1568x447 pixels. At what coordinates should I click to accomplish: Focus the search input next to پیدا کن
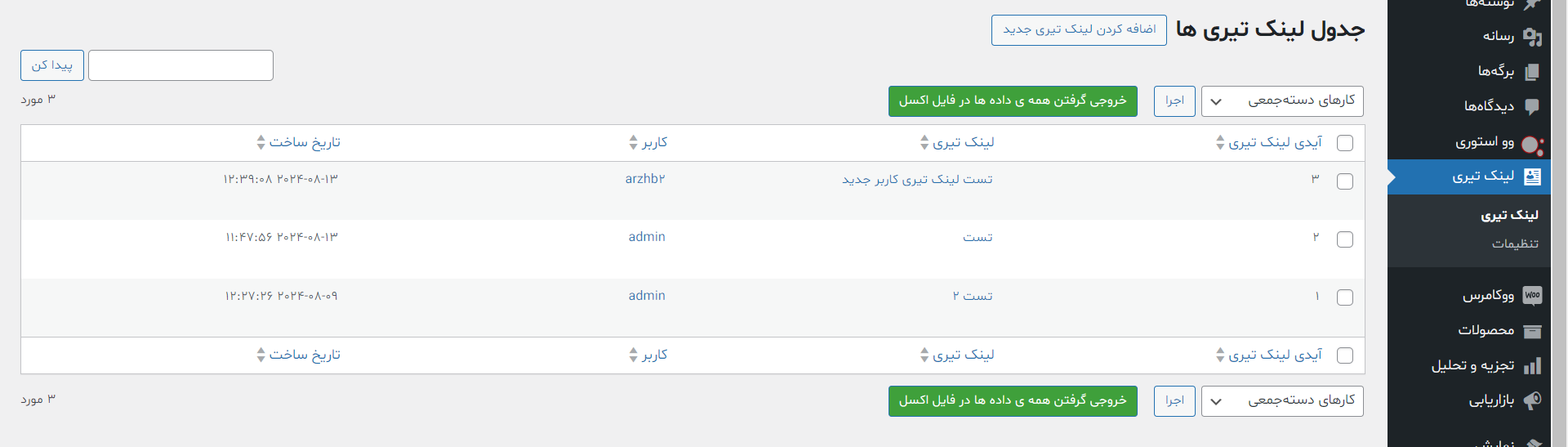180,65
